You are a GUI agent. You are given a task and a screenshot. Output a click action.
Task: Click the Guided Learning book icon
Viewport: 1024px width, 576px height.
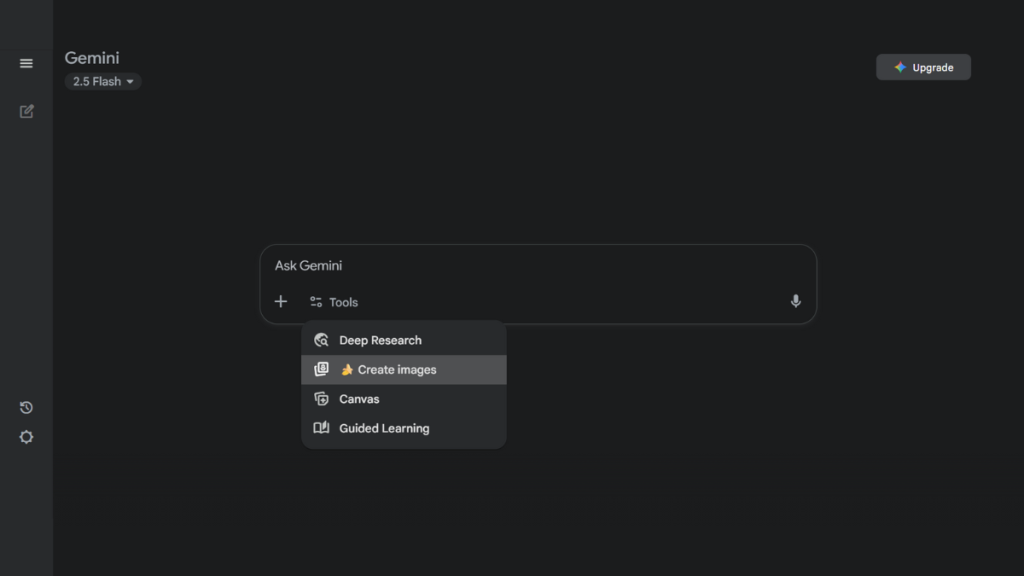coord(321,428)
